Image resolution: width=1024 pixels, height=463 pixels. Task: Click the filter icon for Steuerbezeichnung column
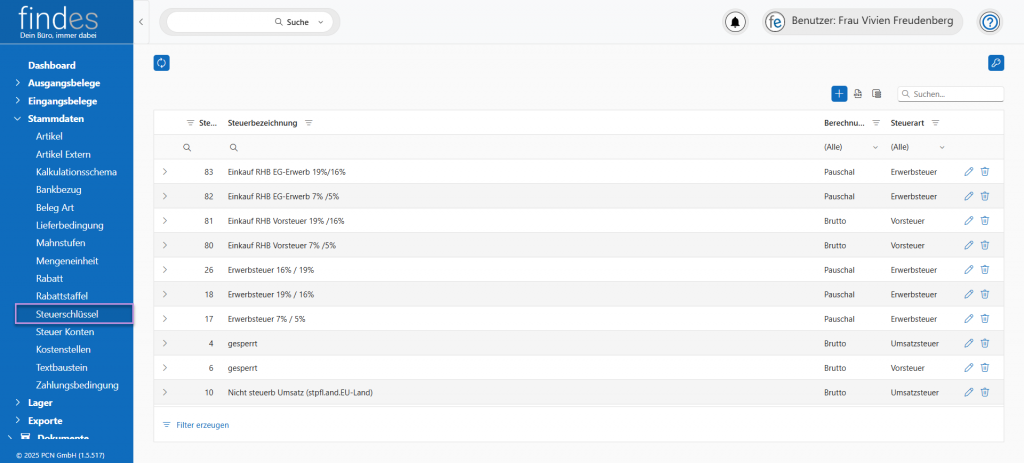[x=309, y=123]
